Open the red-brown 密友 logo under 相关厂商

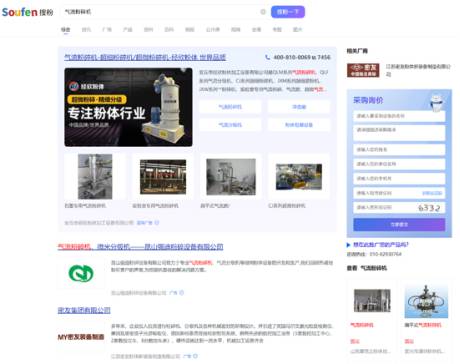(363, 70)
